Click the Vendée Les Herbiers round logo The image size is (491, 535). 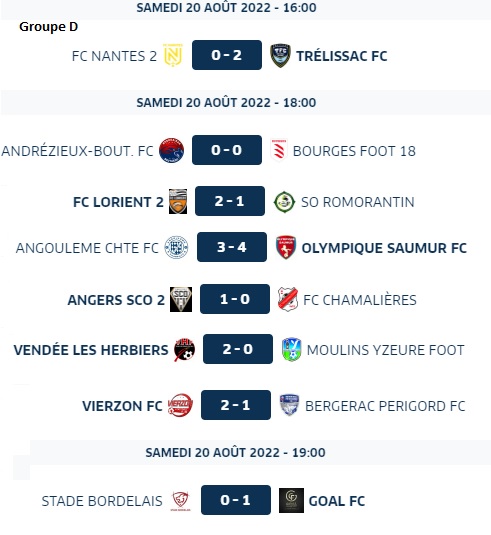[184, 350]
